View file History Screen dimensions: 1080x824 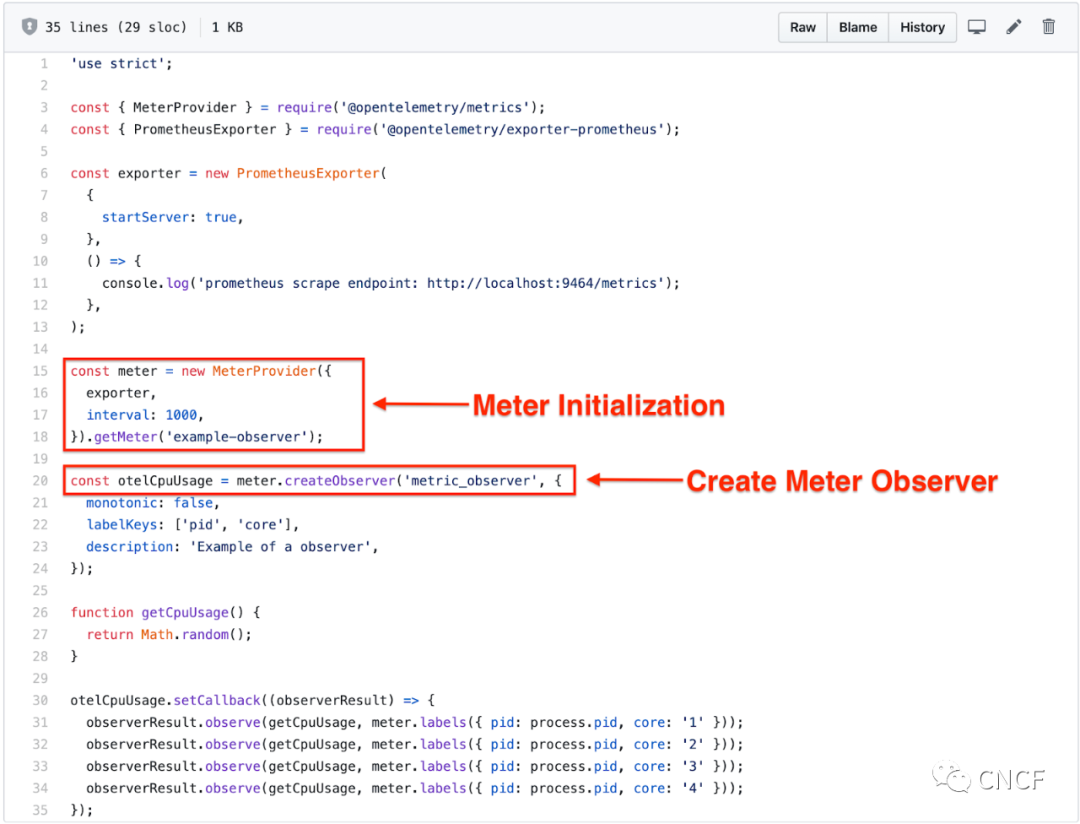tap(922, 28)
